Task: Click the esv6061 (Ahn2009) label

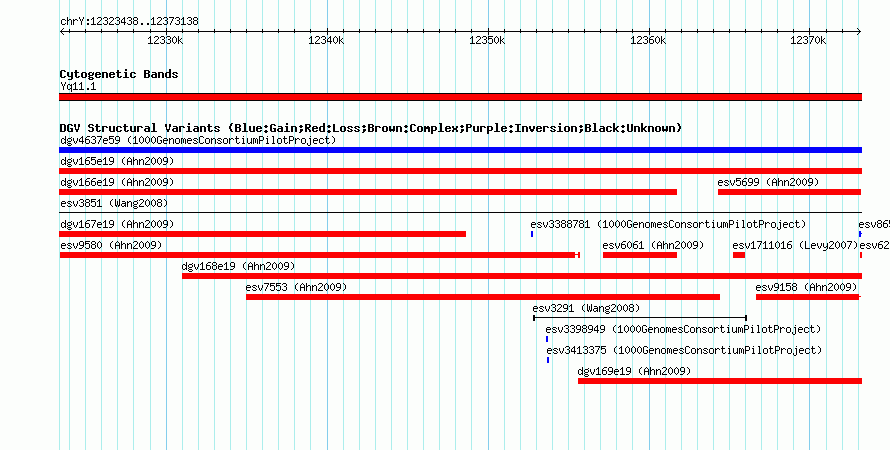Action: click(x=653, y=245)
